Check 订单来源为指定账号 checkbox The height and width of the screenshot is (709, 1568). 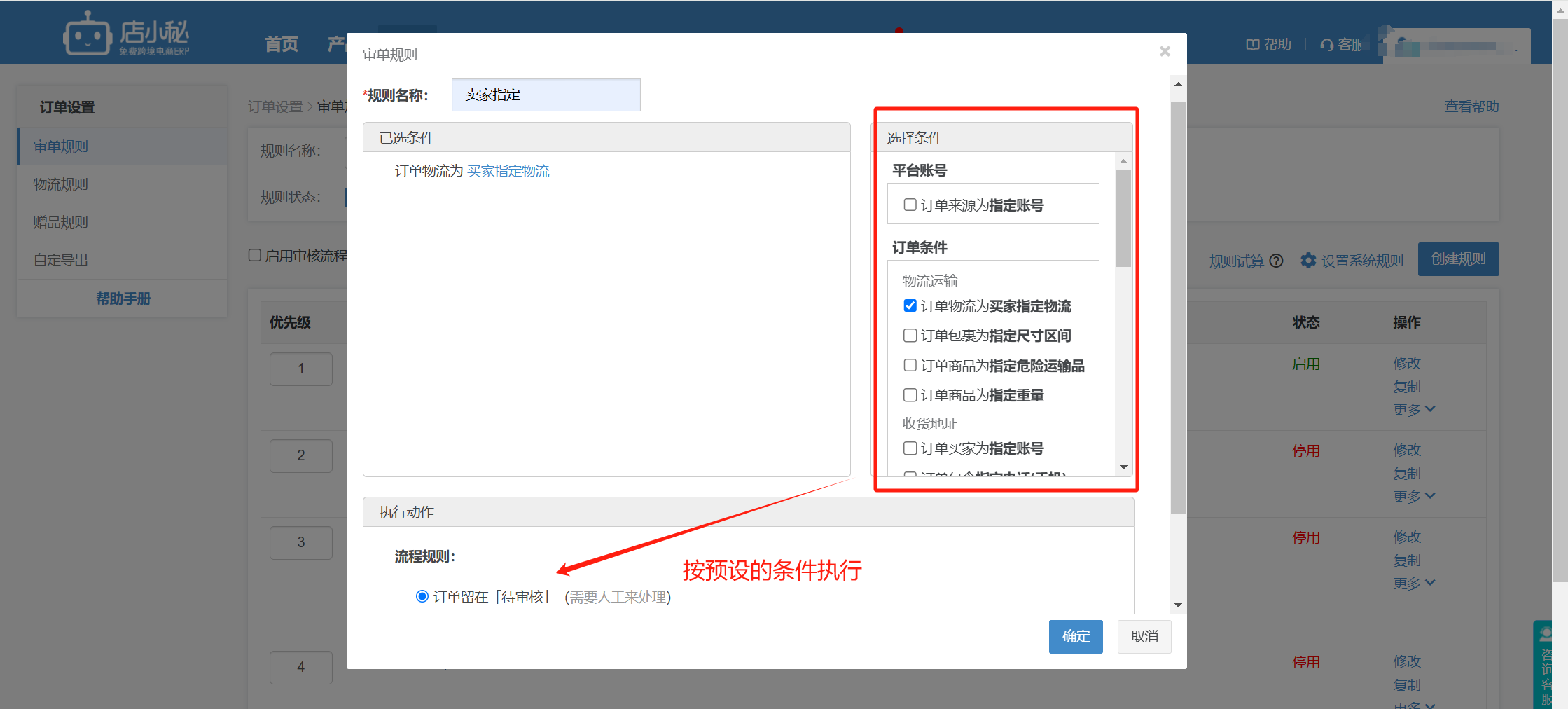click(910, 205)
